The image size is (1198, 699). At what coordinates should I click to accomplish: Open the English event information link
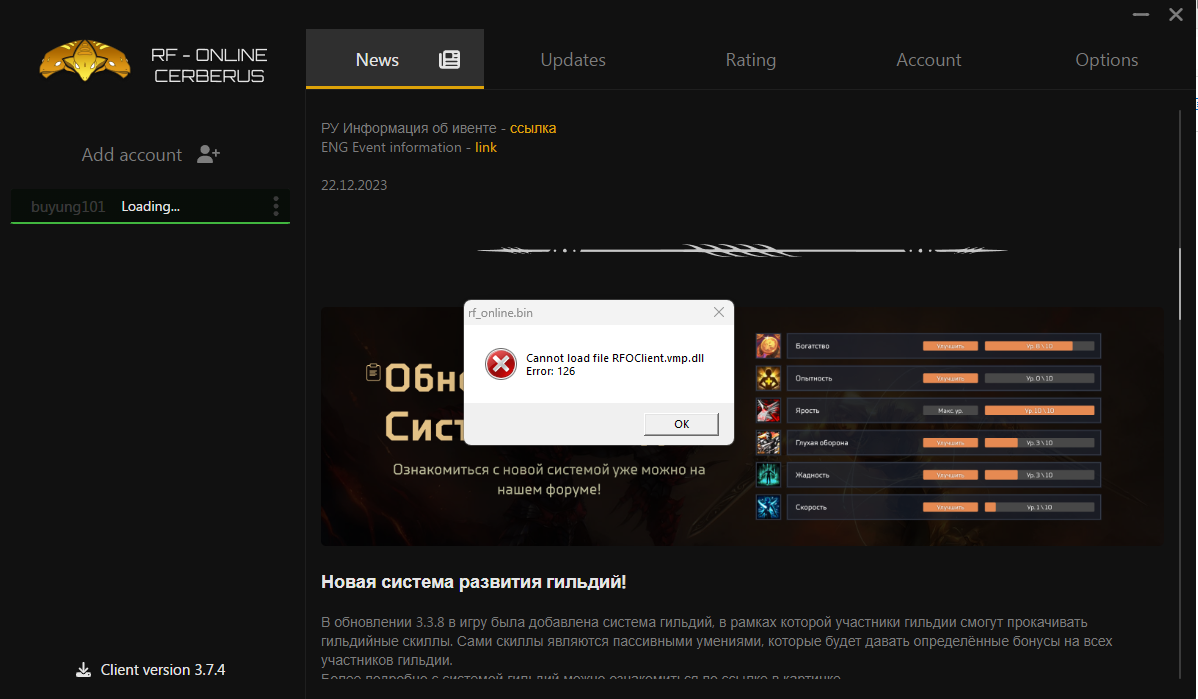486,147
